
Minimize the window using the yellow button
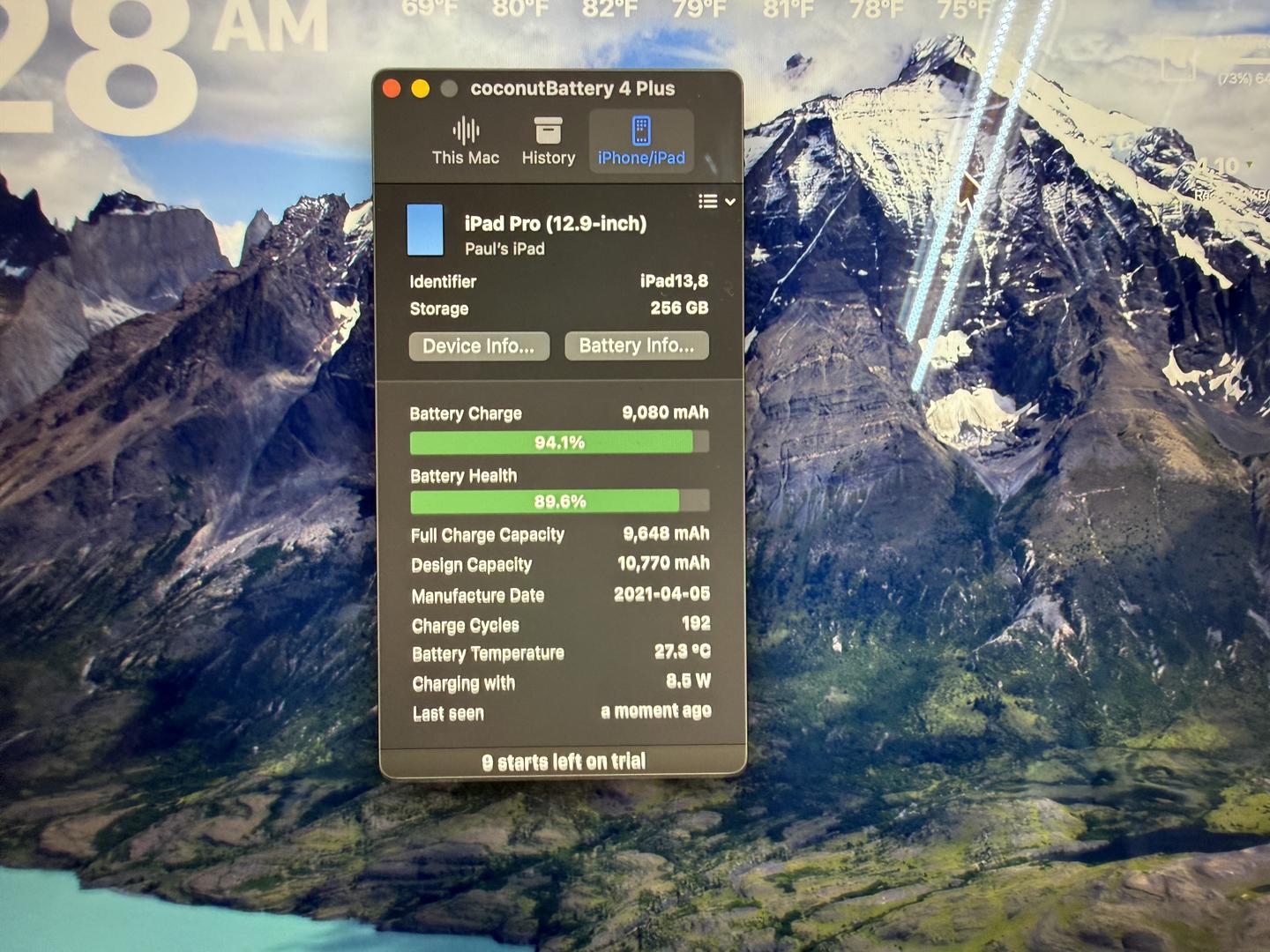pos(421,88)
